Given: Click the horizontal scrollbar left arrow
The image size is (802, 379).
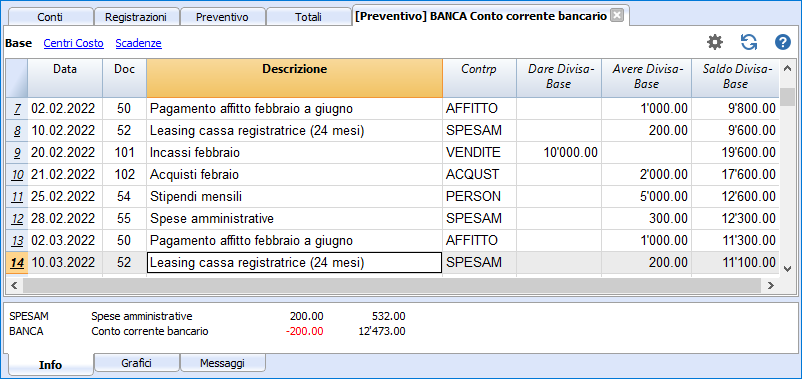Looking at the screenshot, I should coord(14,286).
